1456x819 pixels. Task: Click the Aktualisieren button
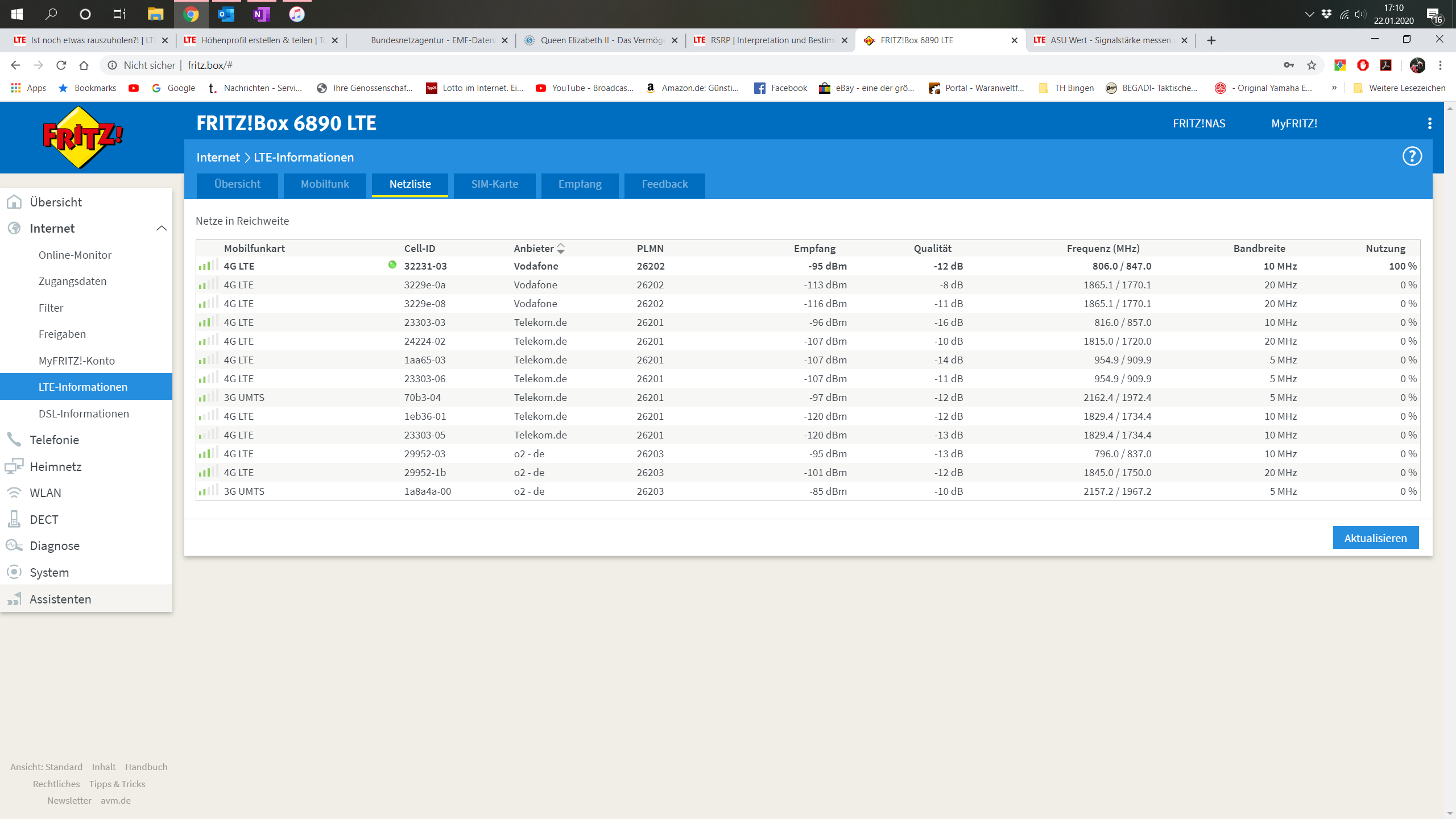point(1375,538)
